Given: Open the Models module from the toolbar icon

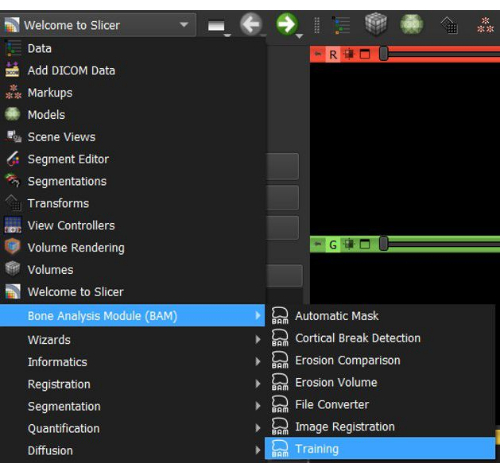Looking at the screenshot, I should (412, 24).
